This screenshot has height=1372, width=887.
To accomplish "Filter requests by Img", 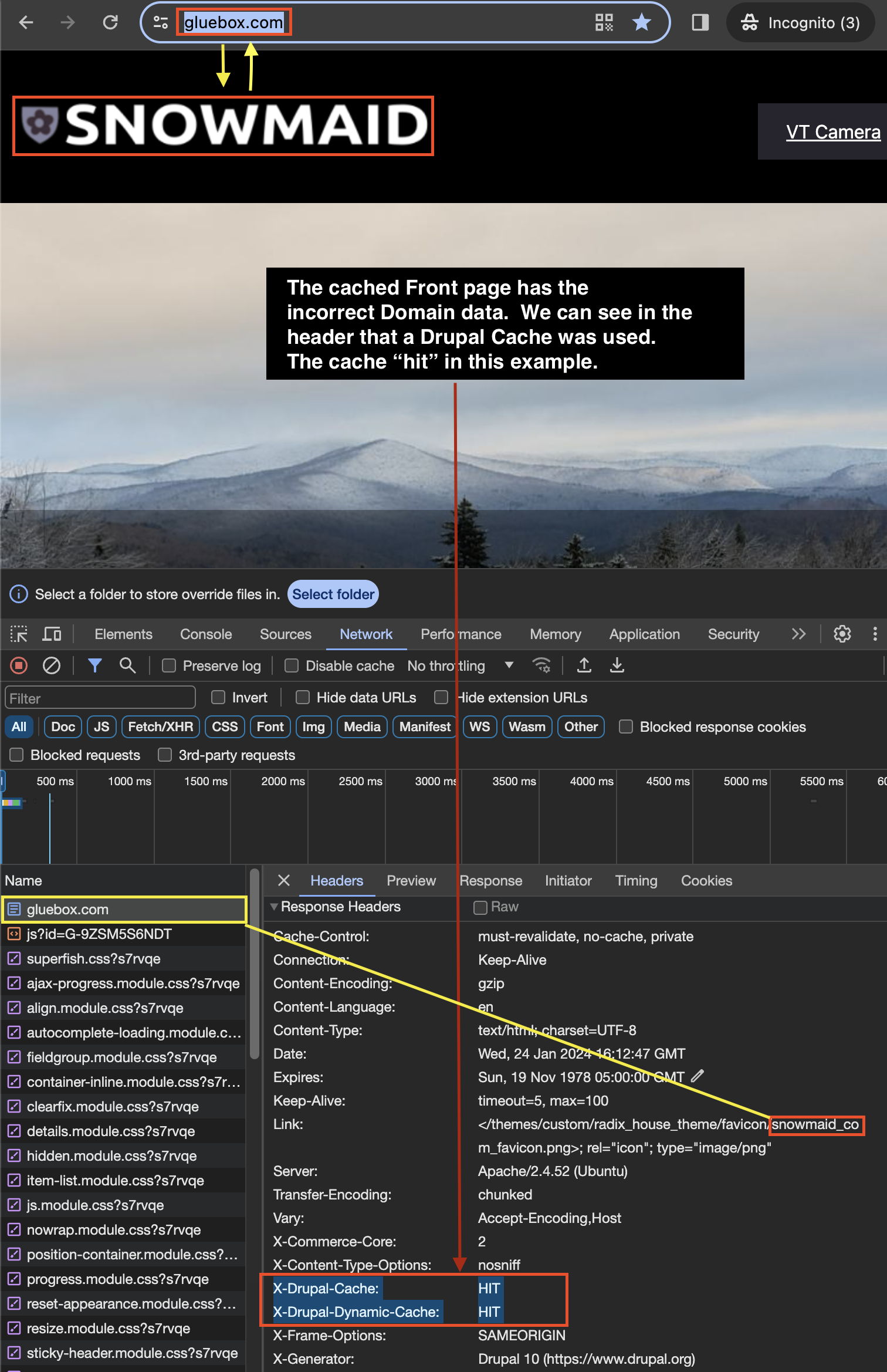I will [x=313, y=726].
